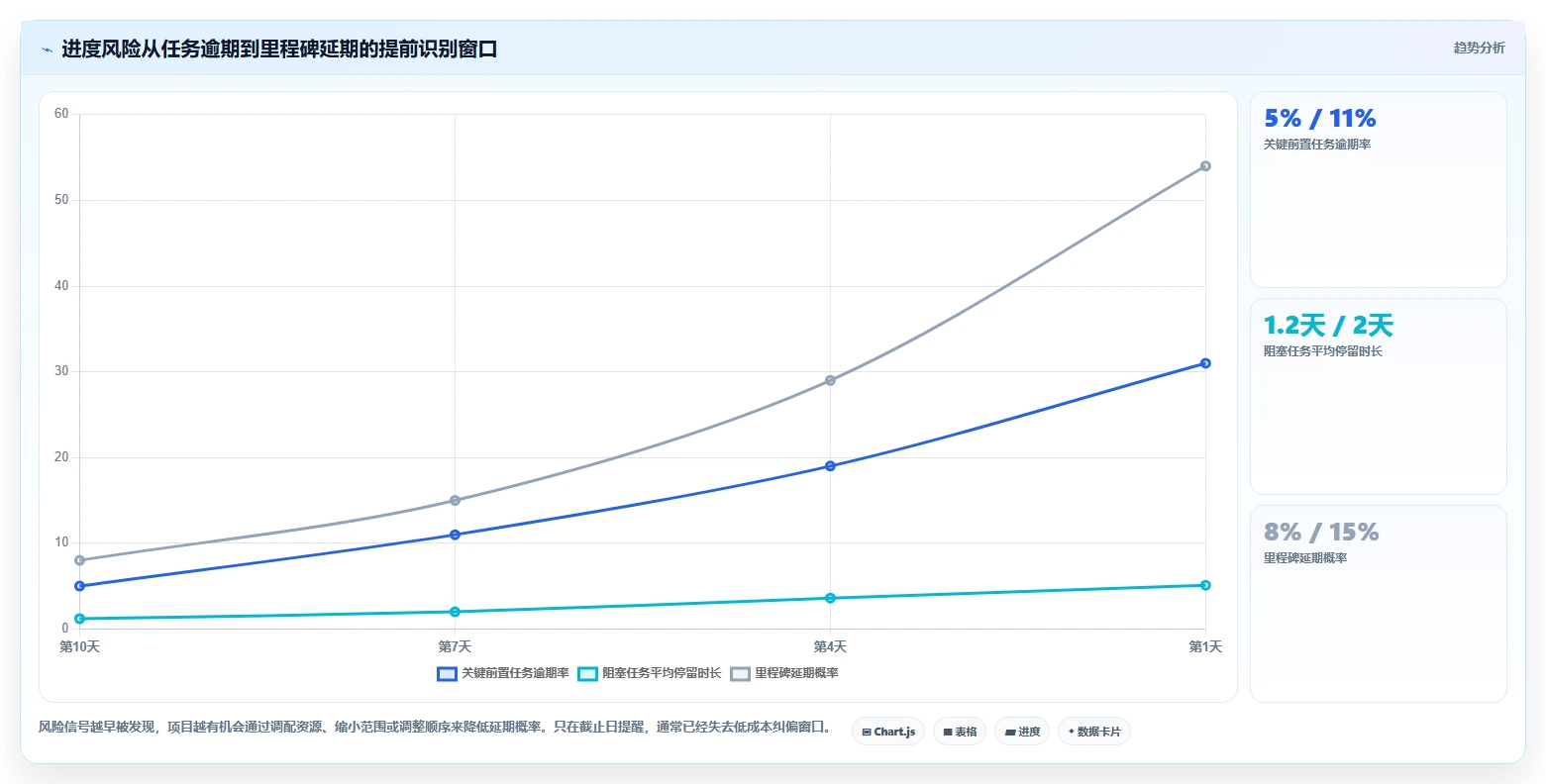Select the 进度 tag chip
This screenshot has width=1546, height=784.
tap(1022, 732)
